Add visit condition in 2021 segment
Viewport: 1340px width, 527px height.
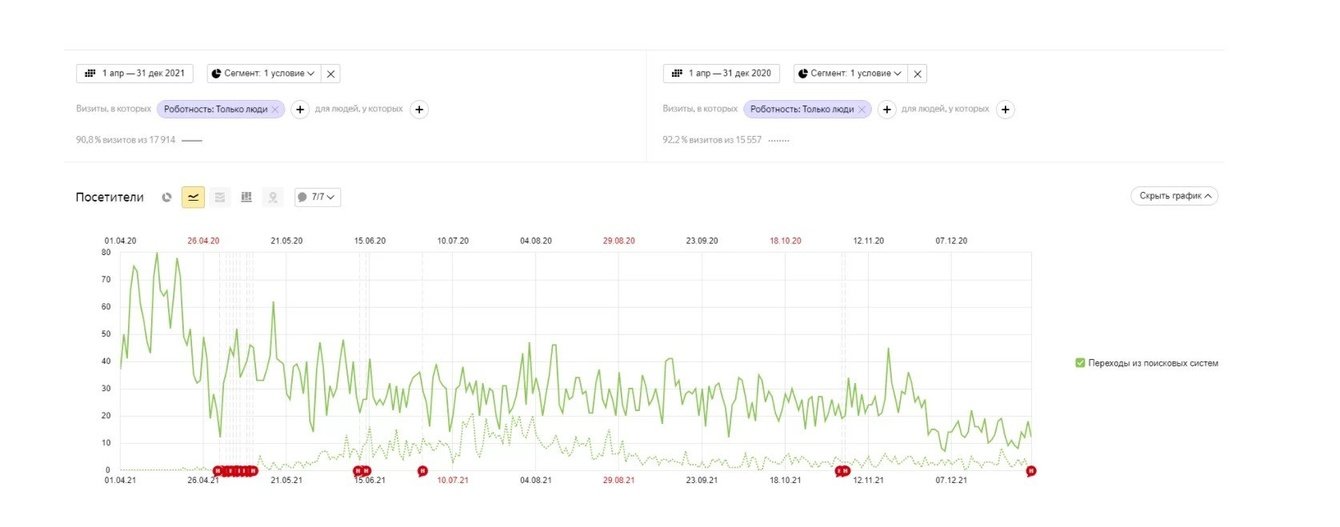(x=300, y=109)
